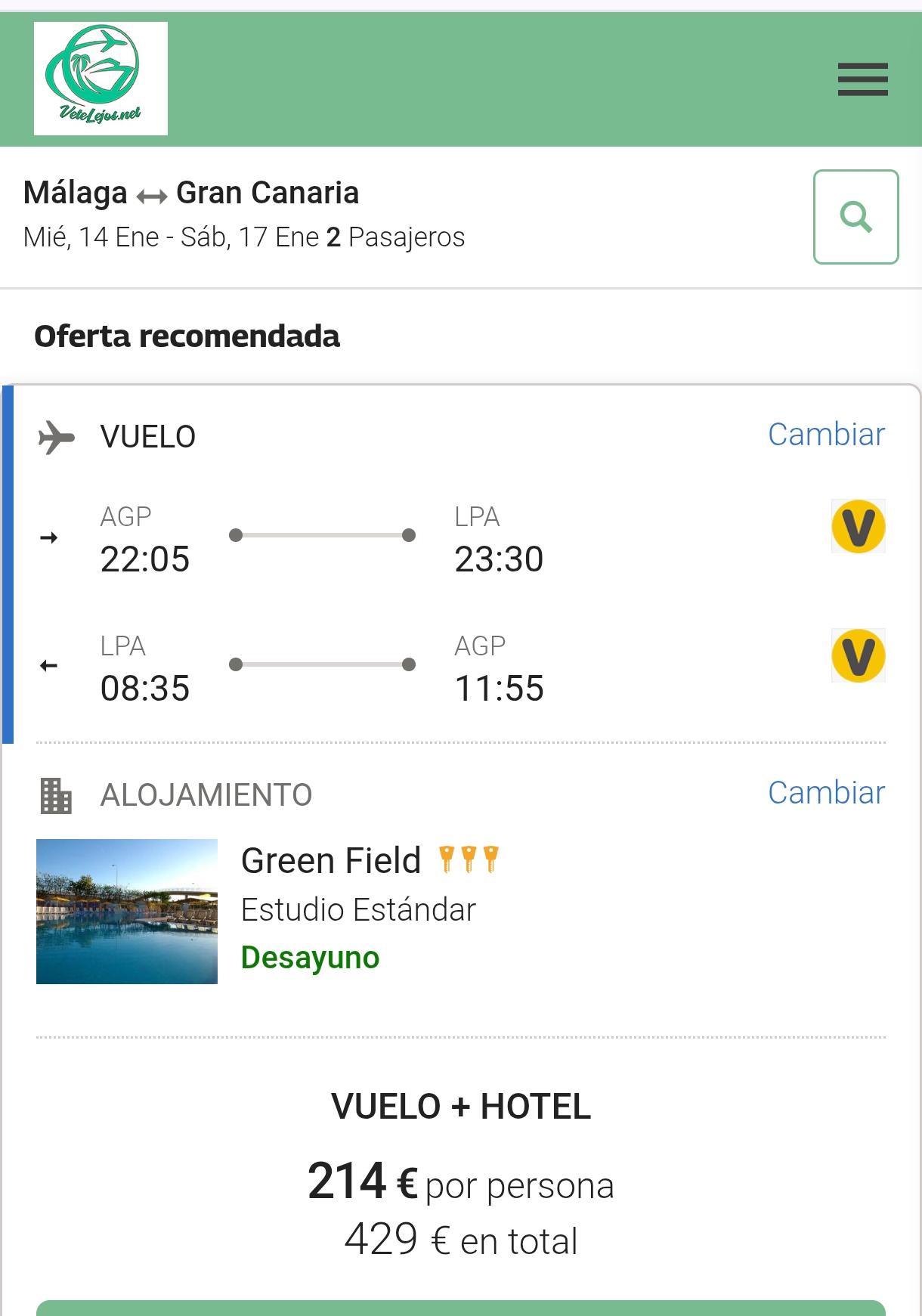Viewport: 922px width, 1316px height.
Task: Click the search magnifier button
Action: point(855,217)
